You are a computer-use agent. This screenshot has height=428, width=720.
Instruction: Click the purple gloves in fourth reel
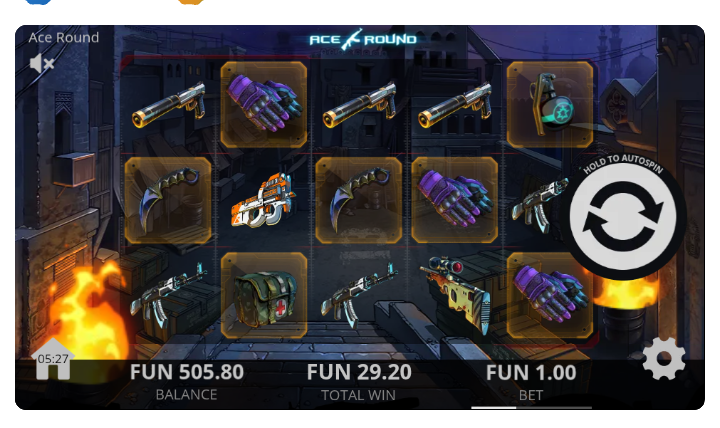(455, 200)
